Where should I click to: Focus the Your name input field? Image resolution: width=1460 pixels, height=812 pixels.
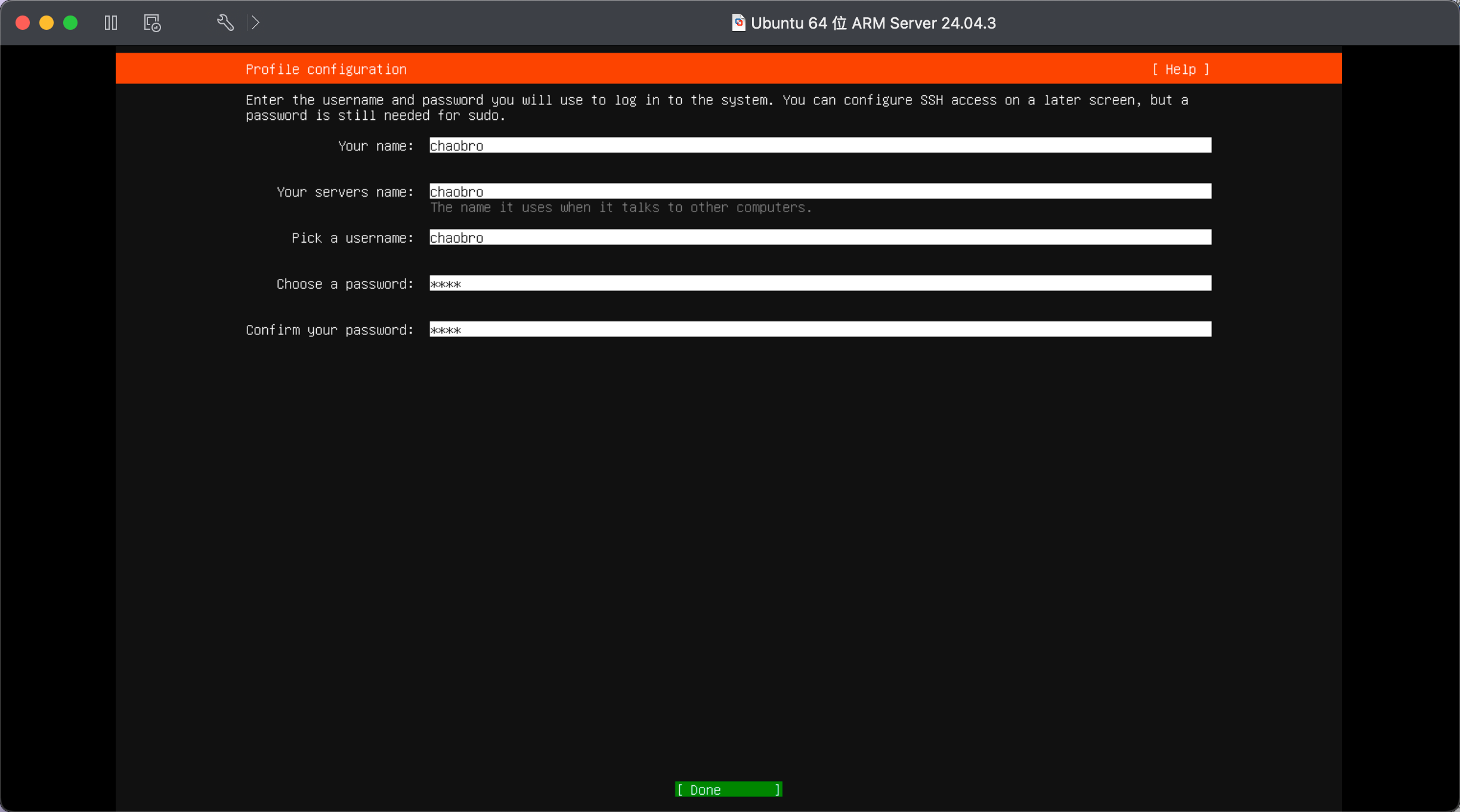point(820,145)
